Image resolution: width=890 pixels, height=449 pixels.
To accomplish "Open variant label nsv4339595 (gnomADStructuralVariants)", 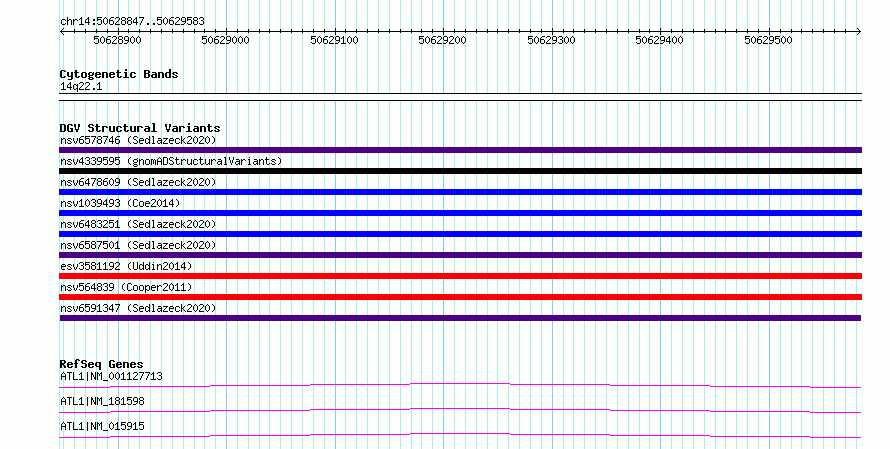I will point(171,161).
